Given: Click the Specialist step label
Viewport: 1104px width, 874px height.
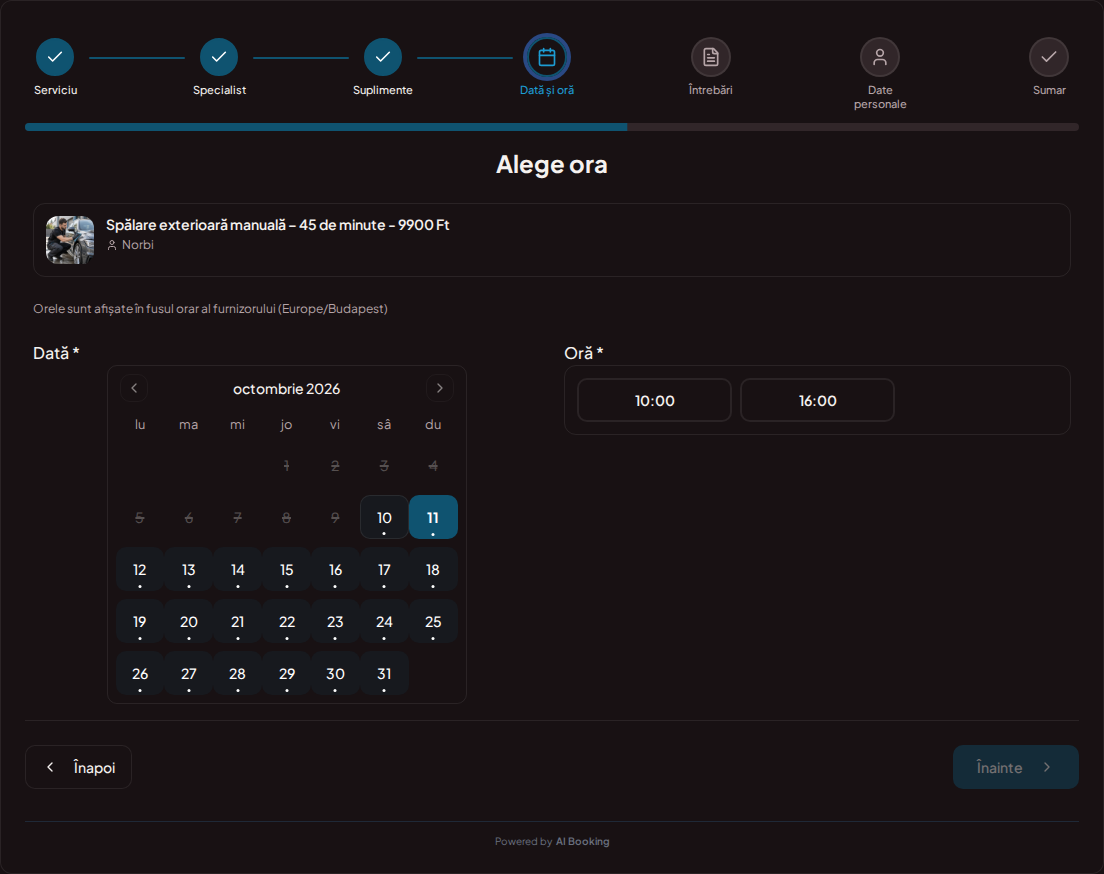Looking at the screenshot, I should pos(220,90).
